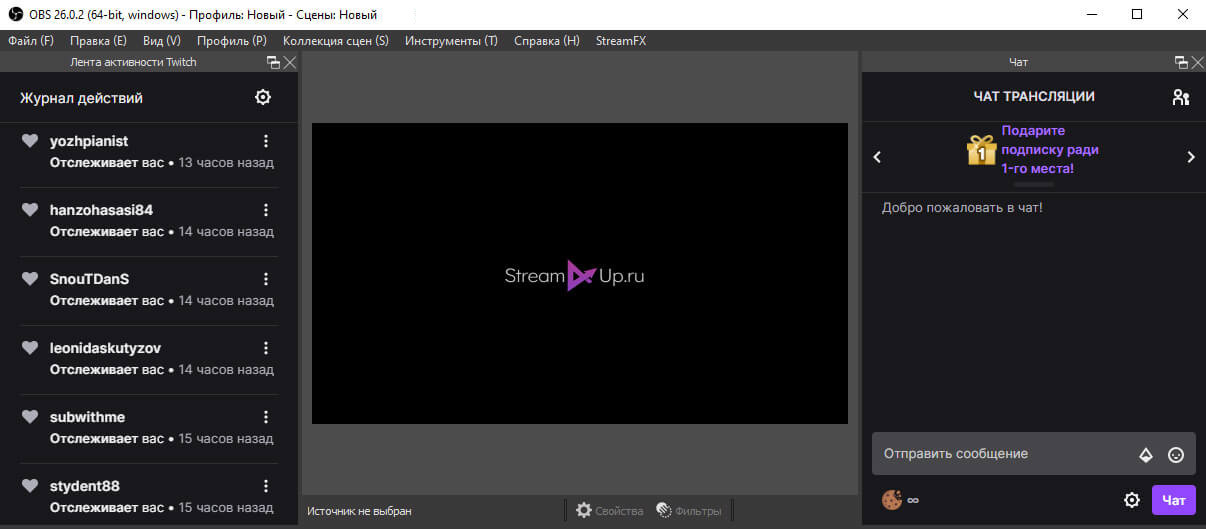Screen dimensions: 1206x529
Task: Click the heart icon next to SnouTDanS
Action: click(x=30, y=279)
